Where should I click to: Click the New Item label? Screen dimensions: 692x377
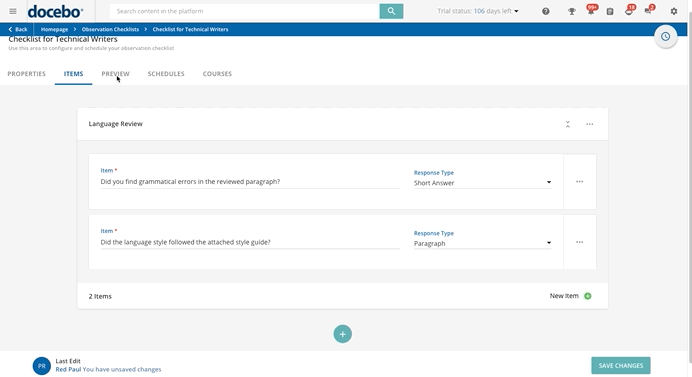click(564, 296)
